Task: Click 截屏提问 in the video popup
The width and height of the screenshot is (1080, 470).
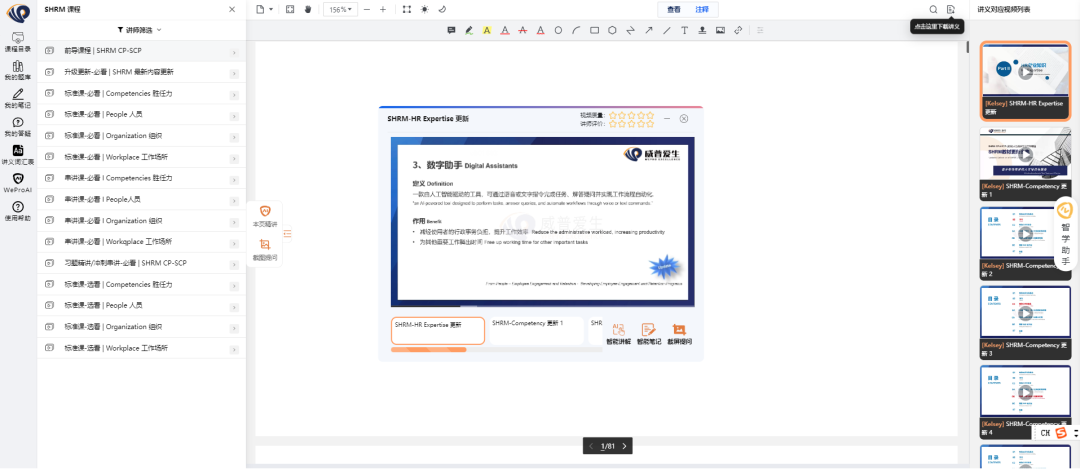Action: [679, 334]
